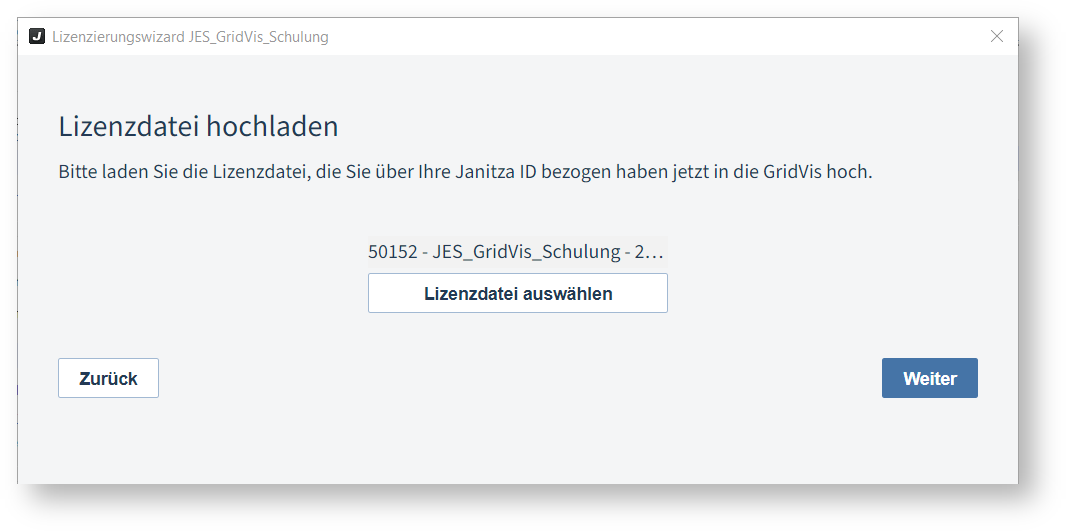Image resolution: width=1067 pixels, height=532 pixels.
Task: Click the instruction text about Janitza ID
Action: point(465,172)
